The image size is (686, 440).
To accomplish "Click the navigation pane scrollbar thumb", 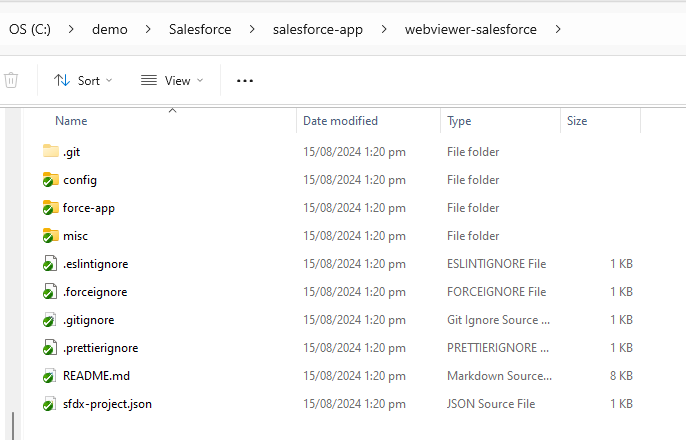I will 13,426.
